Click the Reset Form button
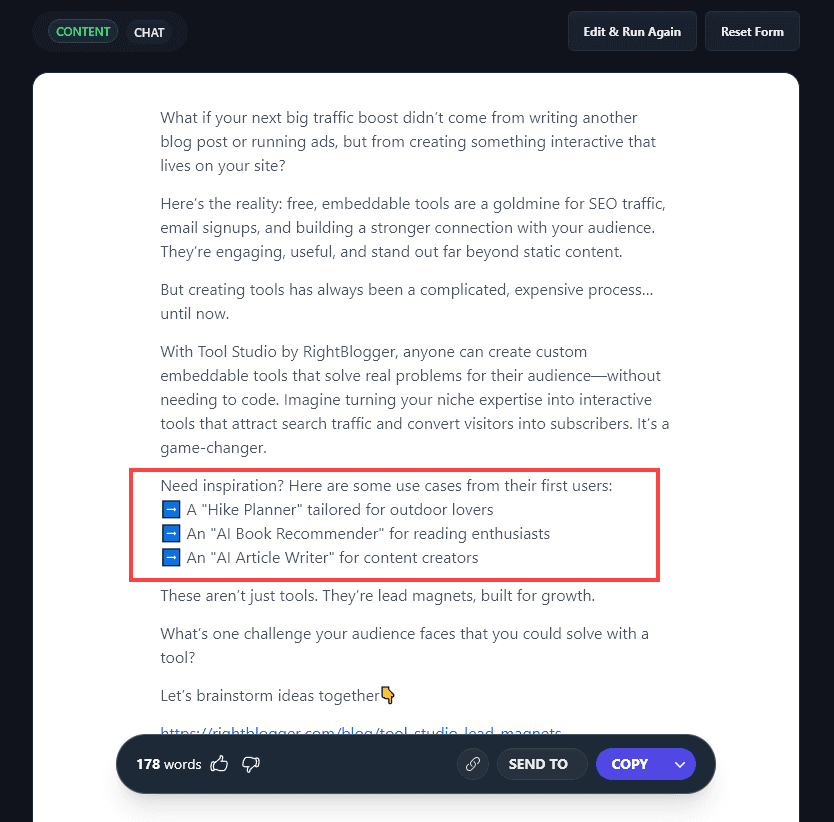This screenshot has width=834, height=822. (752, 31)
